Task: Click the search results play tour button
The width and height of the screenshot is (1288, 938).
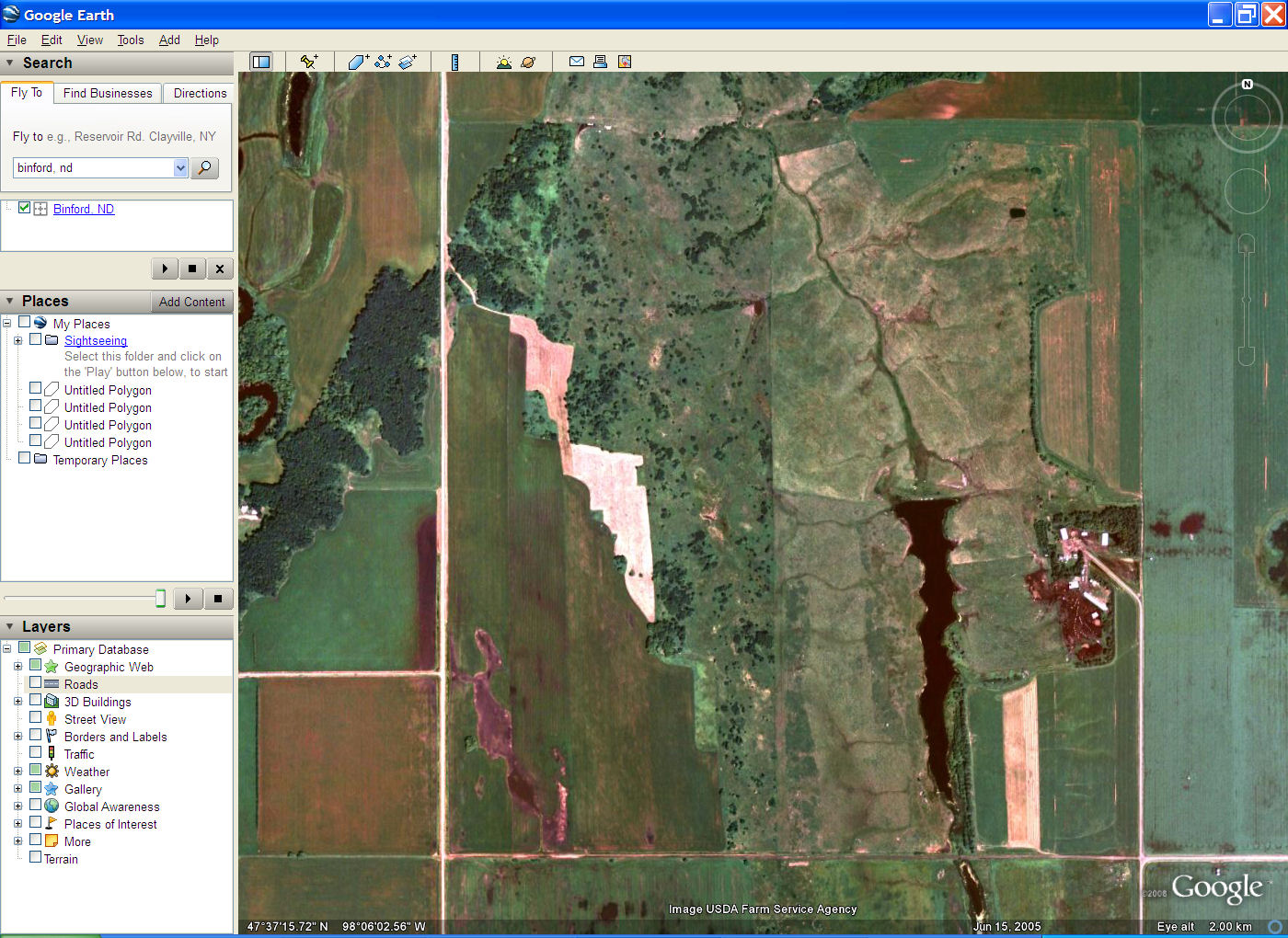Action: click(x=164, y=269)
